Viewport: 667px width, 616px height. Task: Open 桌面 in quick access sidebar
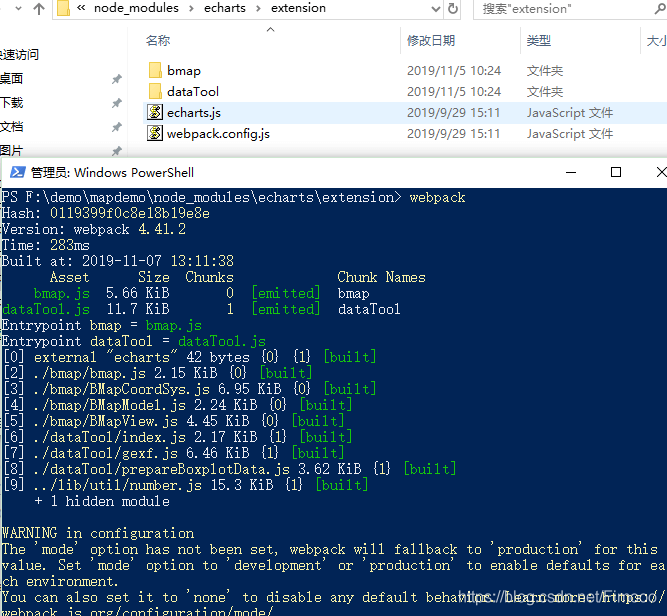12,79
